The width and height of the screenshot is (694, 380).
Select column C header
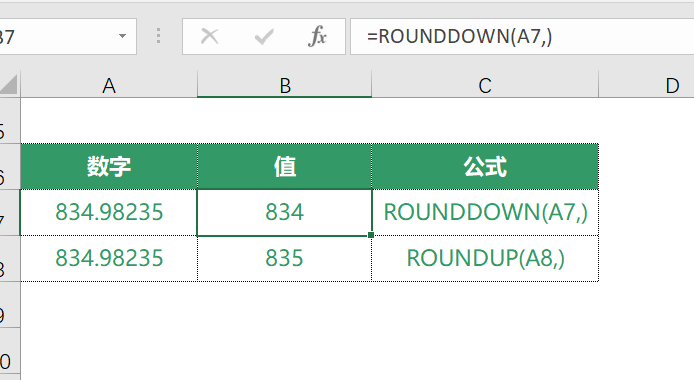tap(485, 85)
